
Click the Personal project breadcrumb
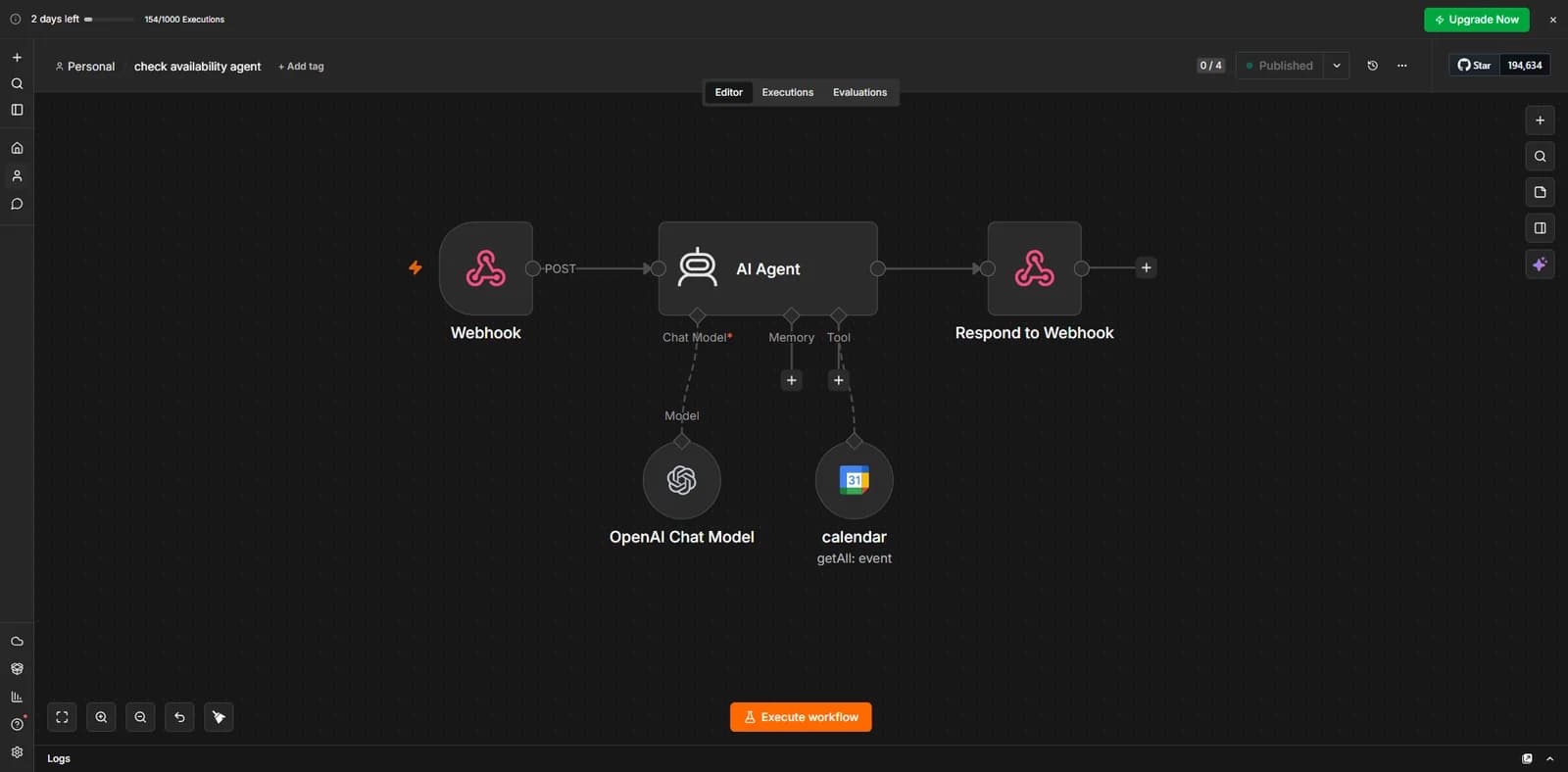(85, 67)
